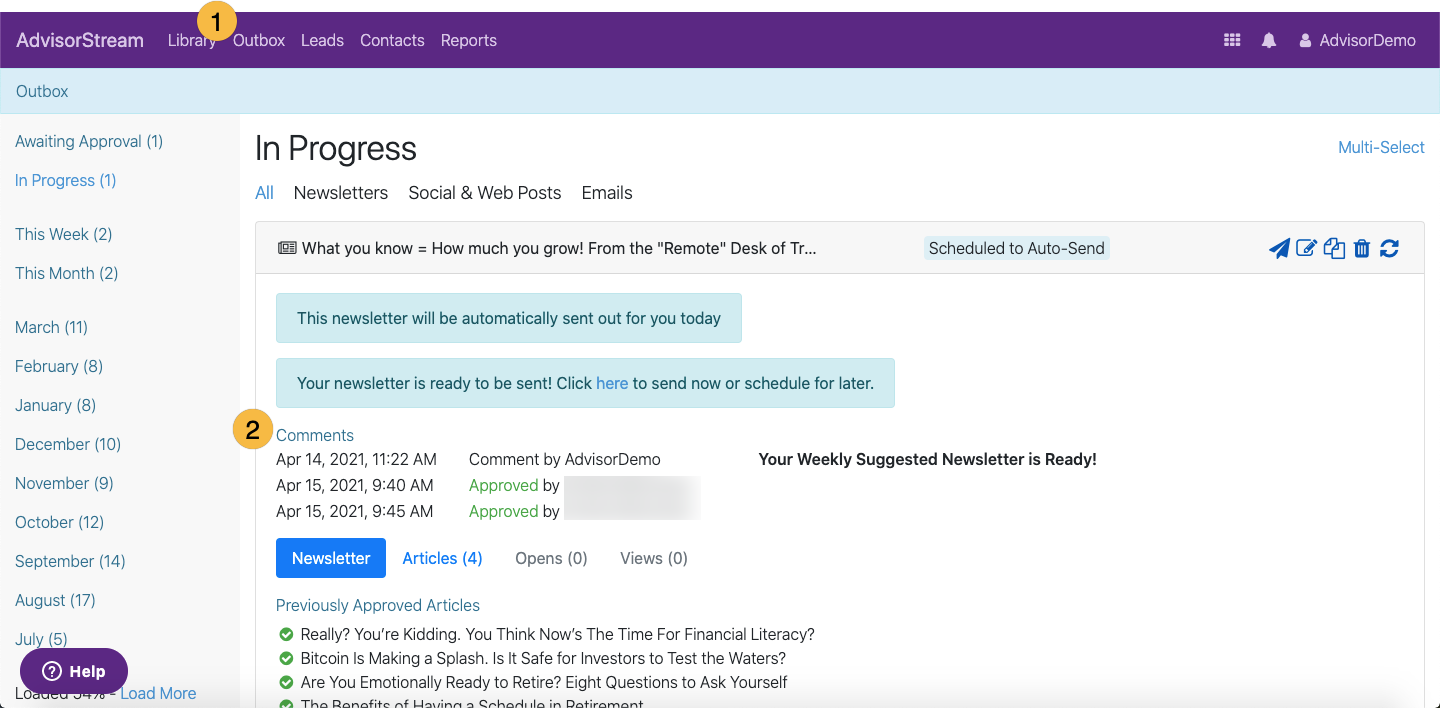
Task: Filter outbox by This Month (2)
Action: [67, 273]
